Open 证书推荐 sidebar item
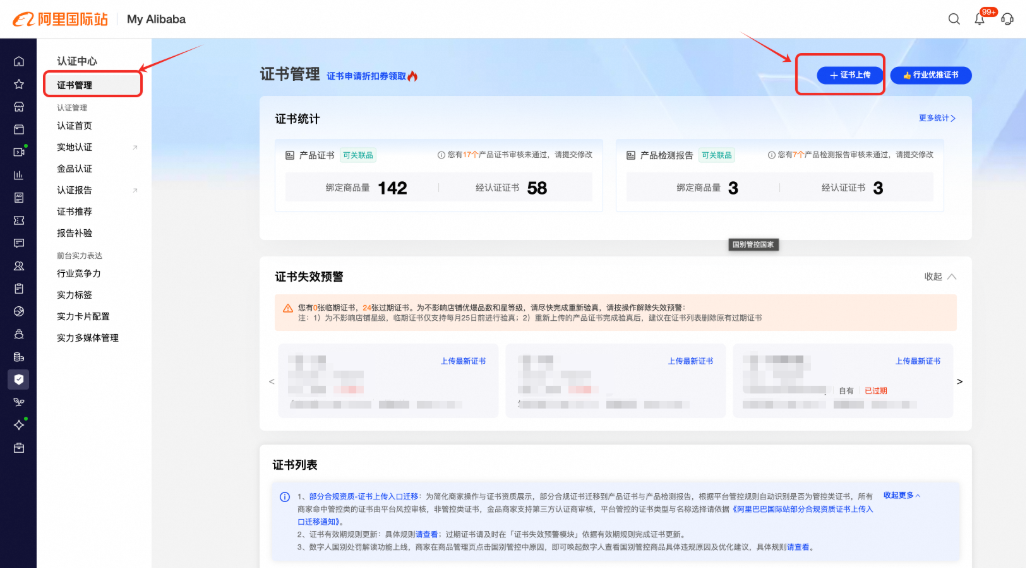This screenshot has height=568, width=1026. click(x=75, y=212)
